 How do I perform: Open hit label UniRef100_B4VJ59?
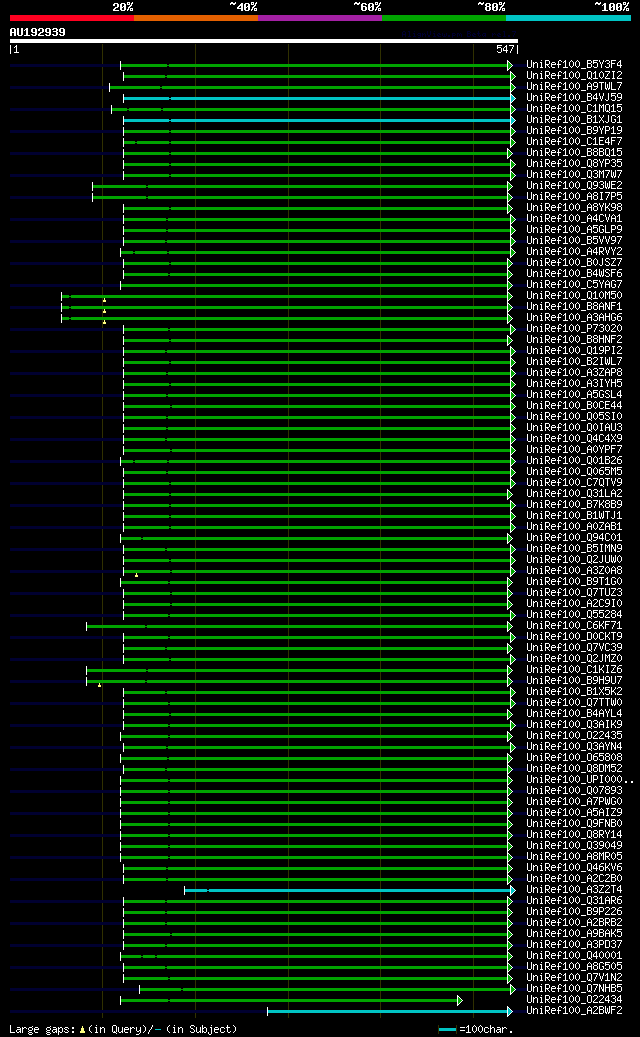(x=574, y=98)
